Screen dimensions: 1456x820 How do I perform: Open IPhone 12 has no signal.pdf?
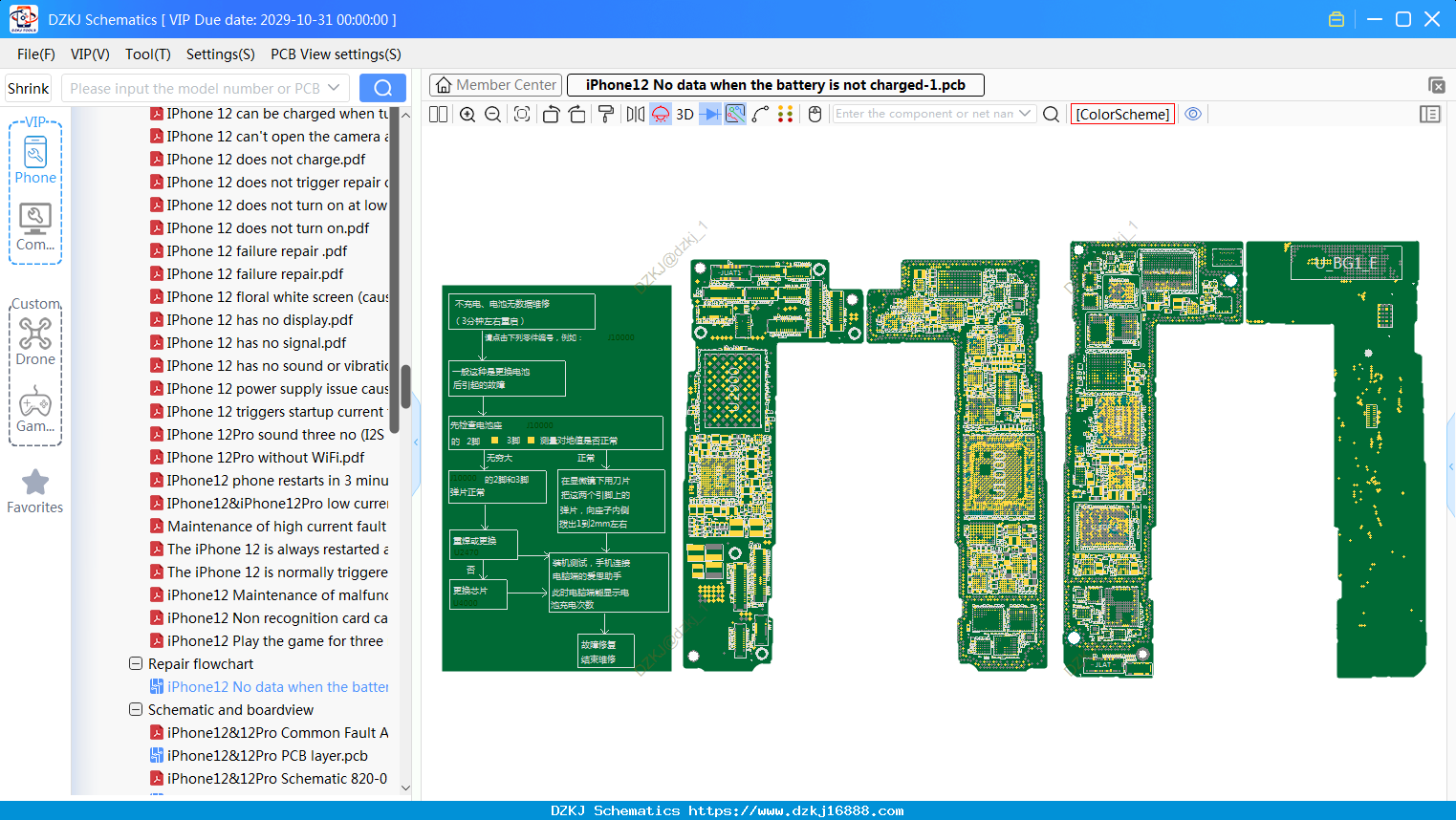[x=248, y=343]
